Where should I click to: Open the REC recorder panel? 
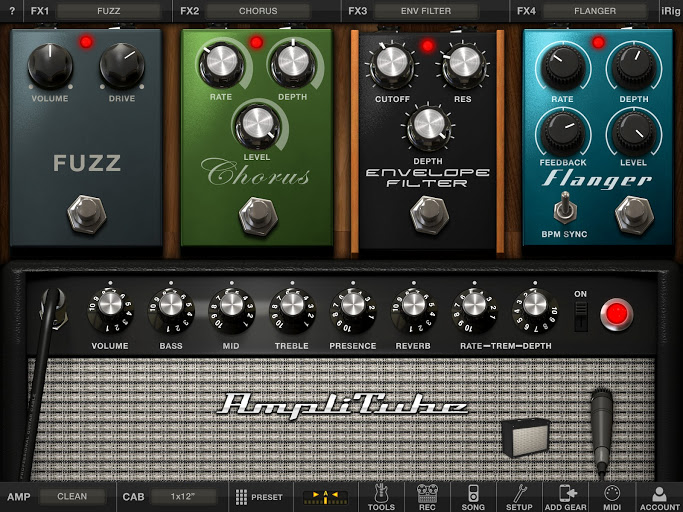pyautogui.click(x=429, y=496)
